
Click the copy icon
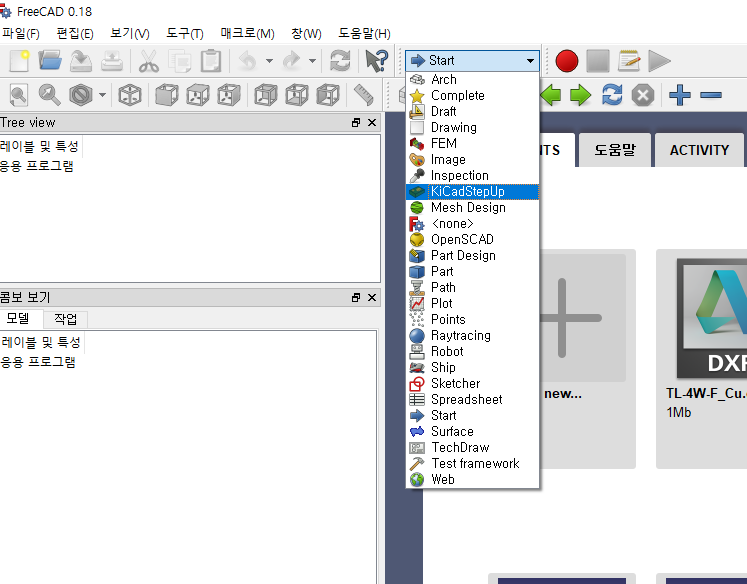tap(180, 61)
